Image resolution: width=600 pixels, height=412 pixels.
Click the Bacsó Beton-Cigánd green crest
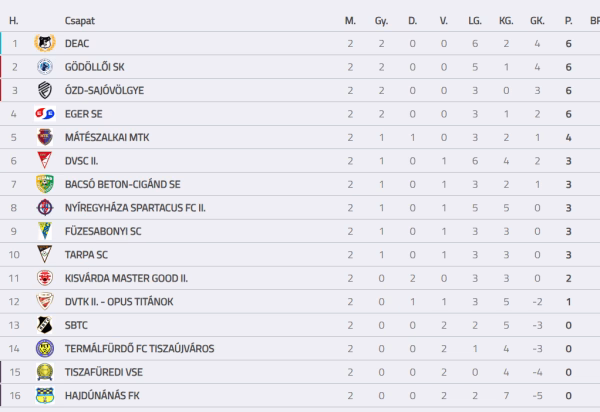click(45, 184)
